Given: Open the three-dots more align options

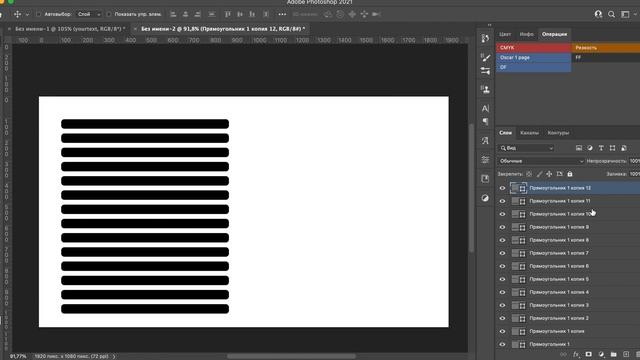Looking at the screenshot, I should tap(282, 14).
